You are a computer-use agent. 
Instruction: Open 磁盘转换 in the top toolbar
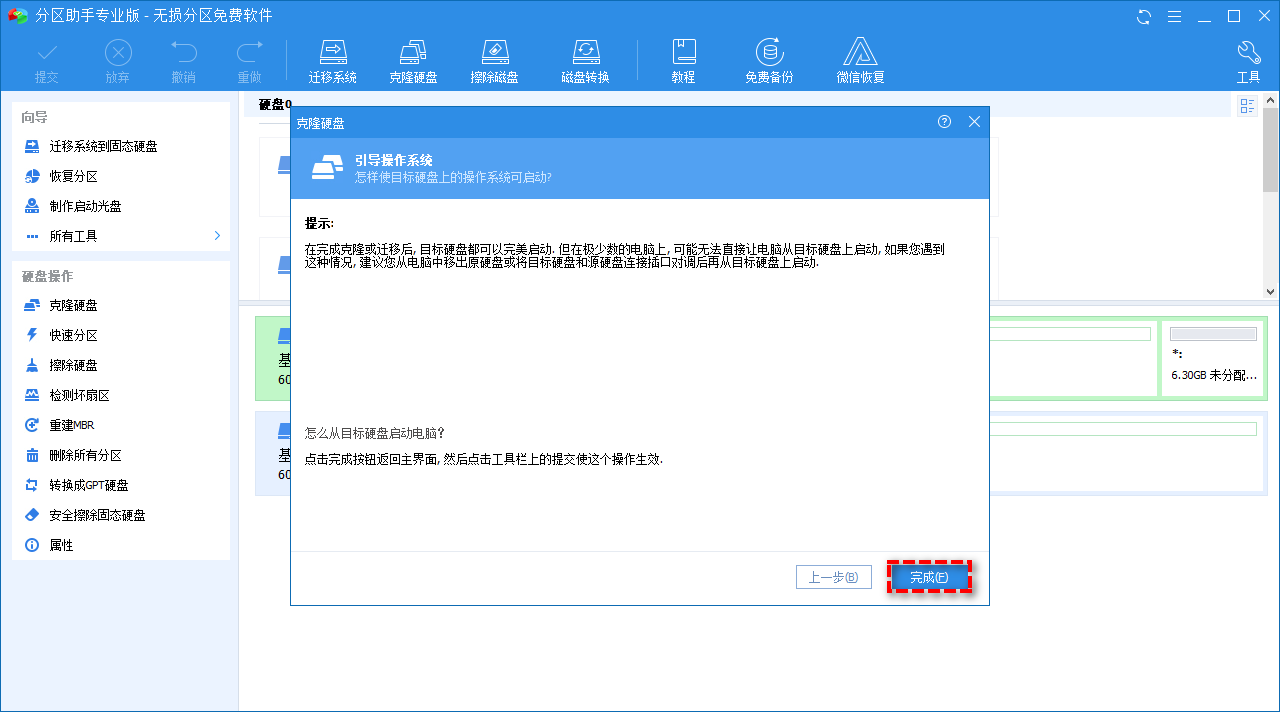(x=585, y=61)
